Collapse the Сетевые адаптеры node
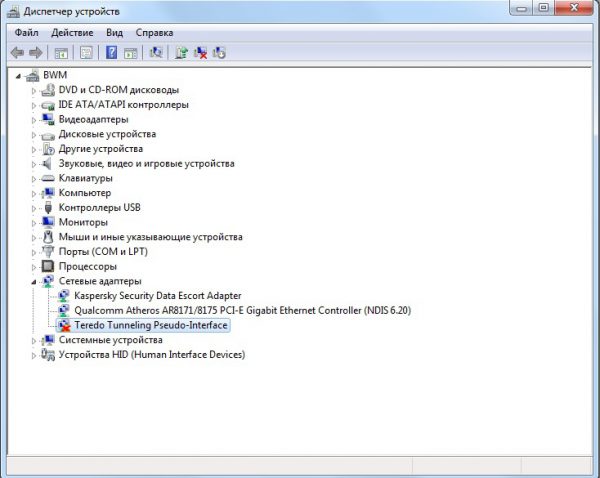Viewport: 600px width, 478px height. (34, 282)
